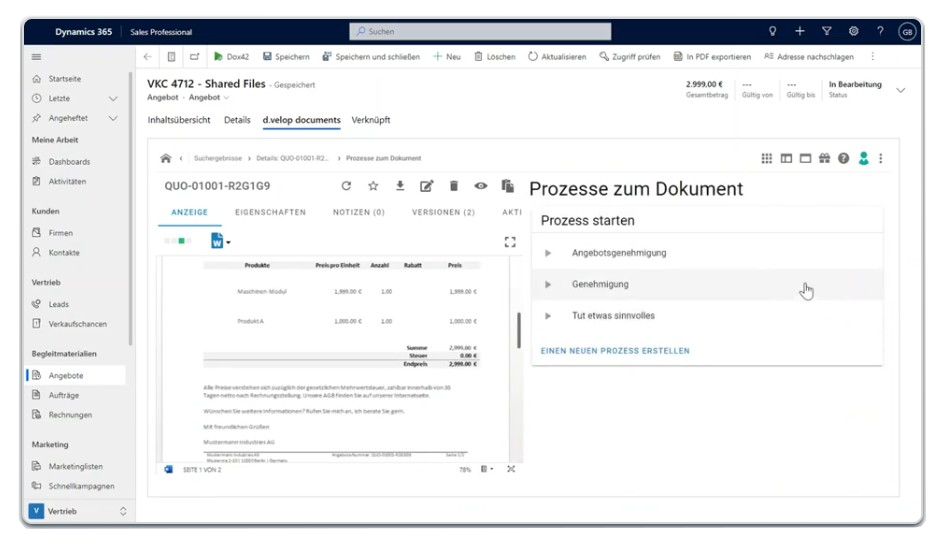Expand the record header chevron
The height and width of the screenshot is (546, 935).
point(901,90)
